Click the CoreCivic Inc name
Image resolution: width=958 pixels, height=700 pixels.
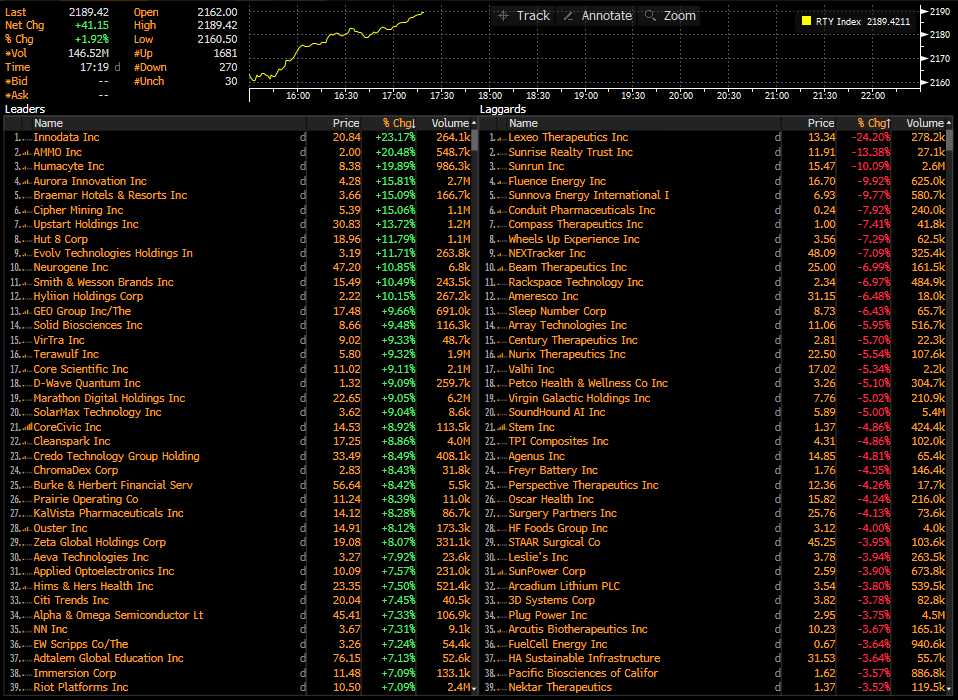click(x=67, y=427)
